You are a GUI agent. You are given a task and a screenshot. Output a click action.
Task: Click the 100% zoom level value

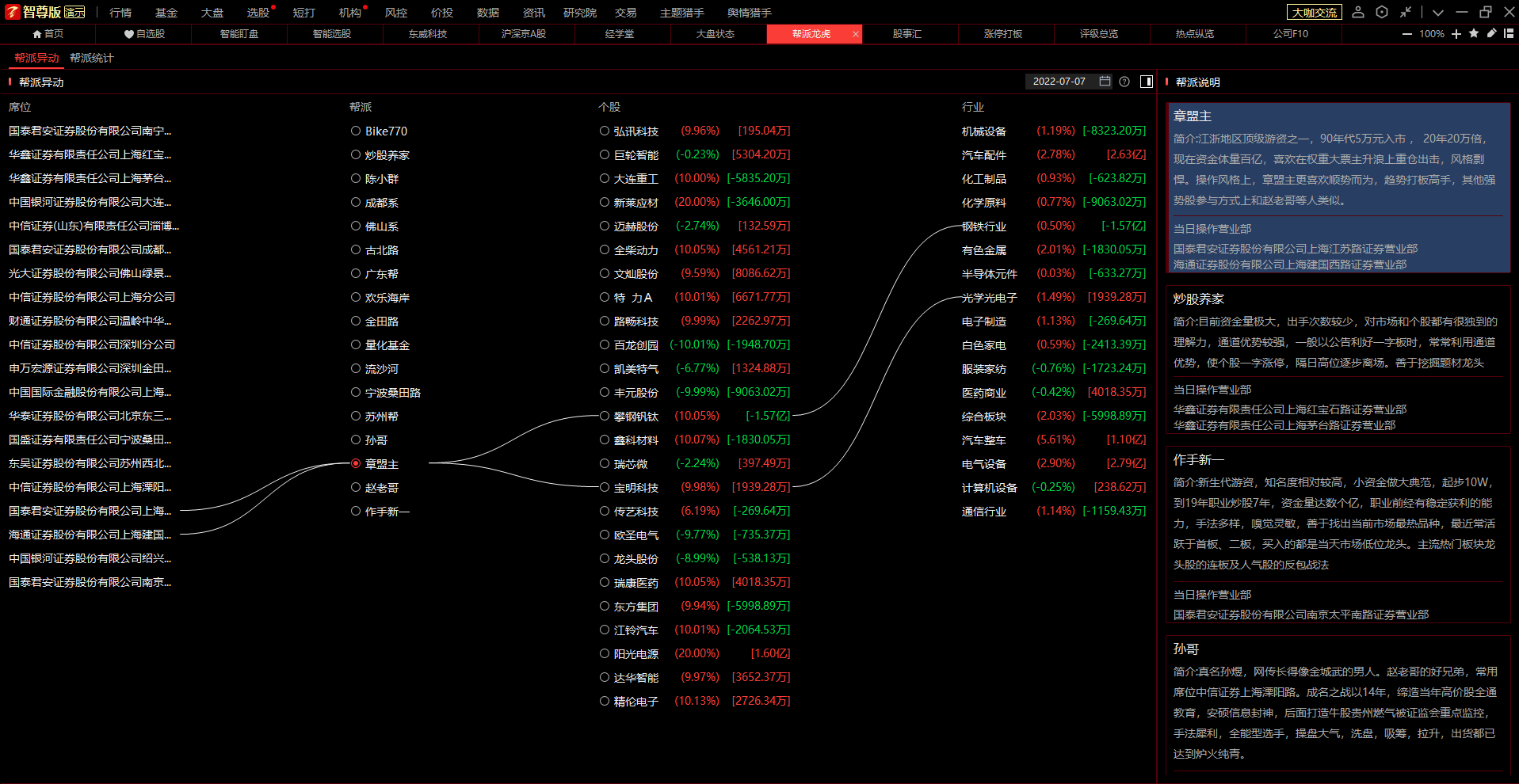1432,33
